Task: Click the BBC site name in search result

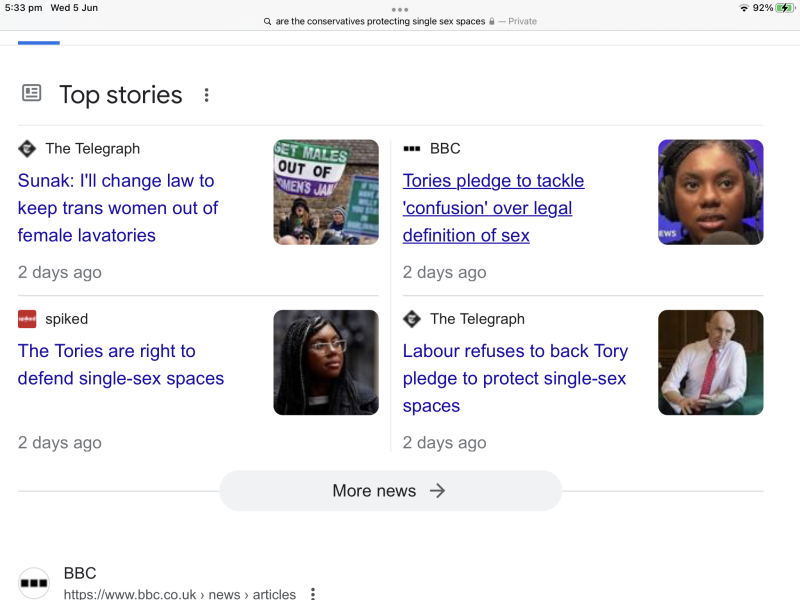Action: (80, 573)
